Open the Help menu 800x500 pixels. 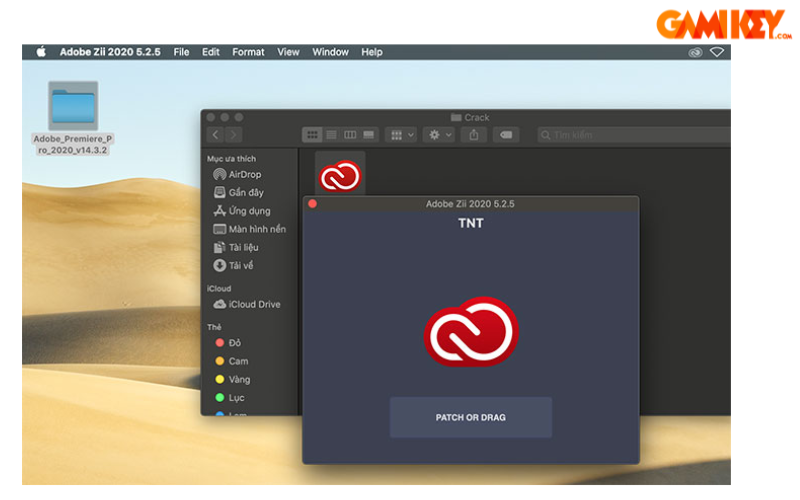pos(371,52)
